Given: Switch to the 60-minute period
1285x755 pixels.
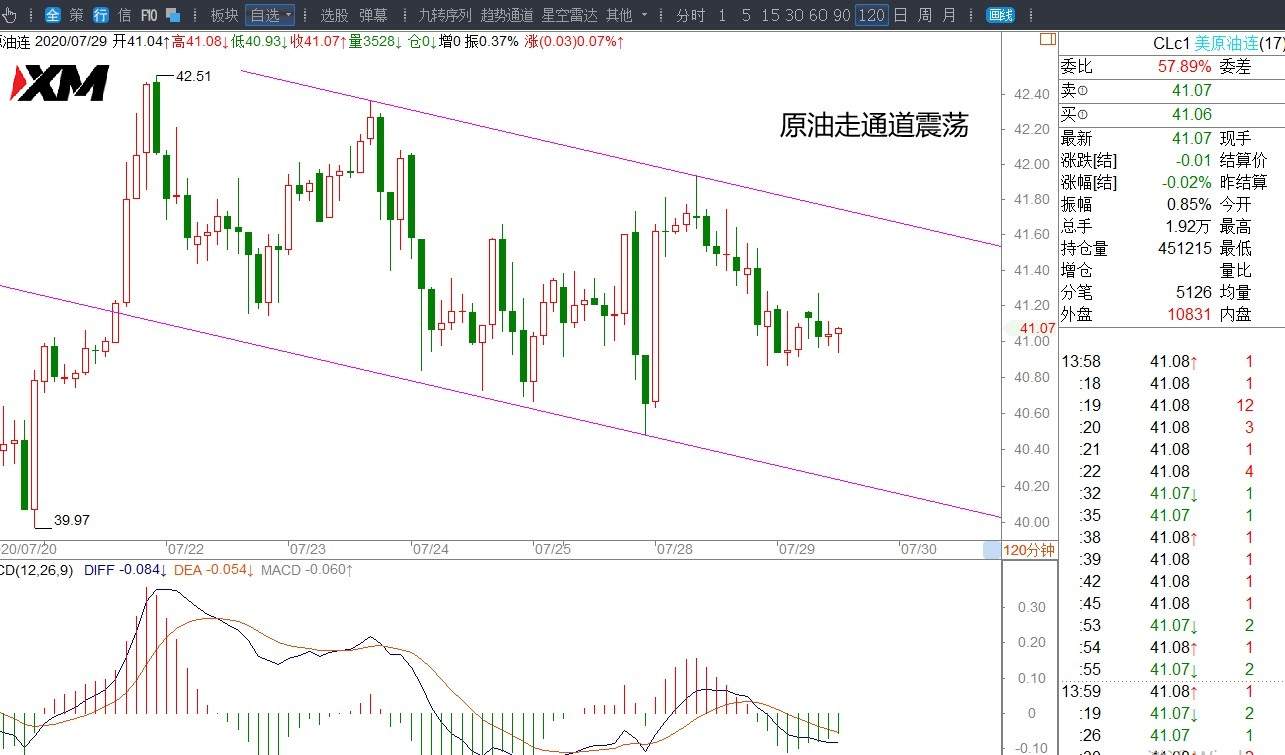Looking at the screenshot, I should pyautogui.click(x=817, y=15).
